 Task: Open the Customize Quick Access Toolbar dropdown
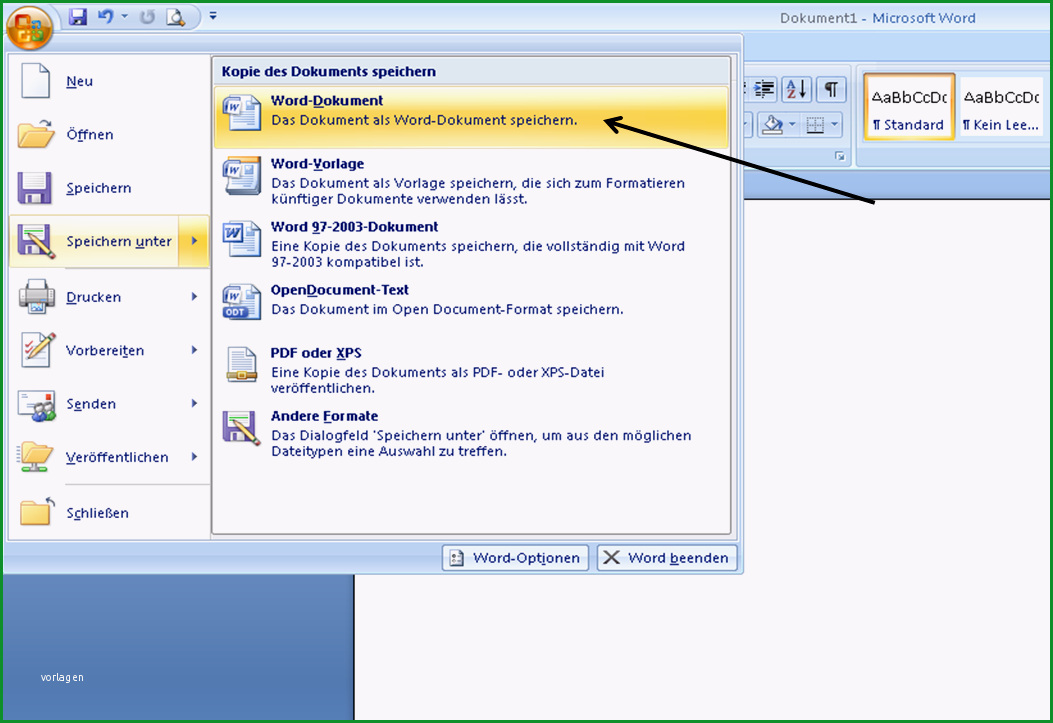[213, 15]
